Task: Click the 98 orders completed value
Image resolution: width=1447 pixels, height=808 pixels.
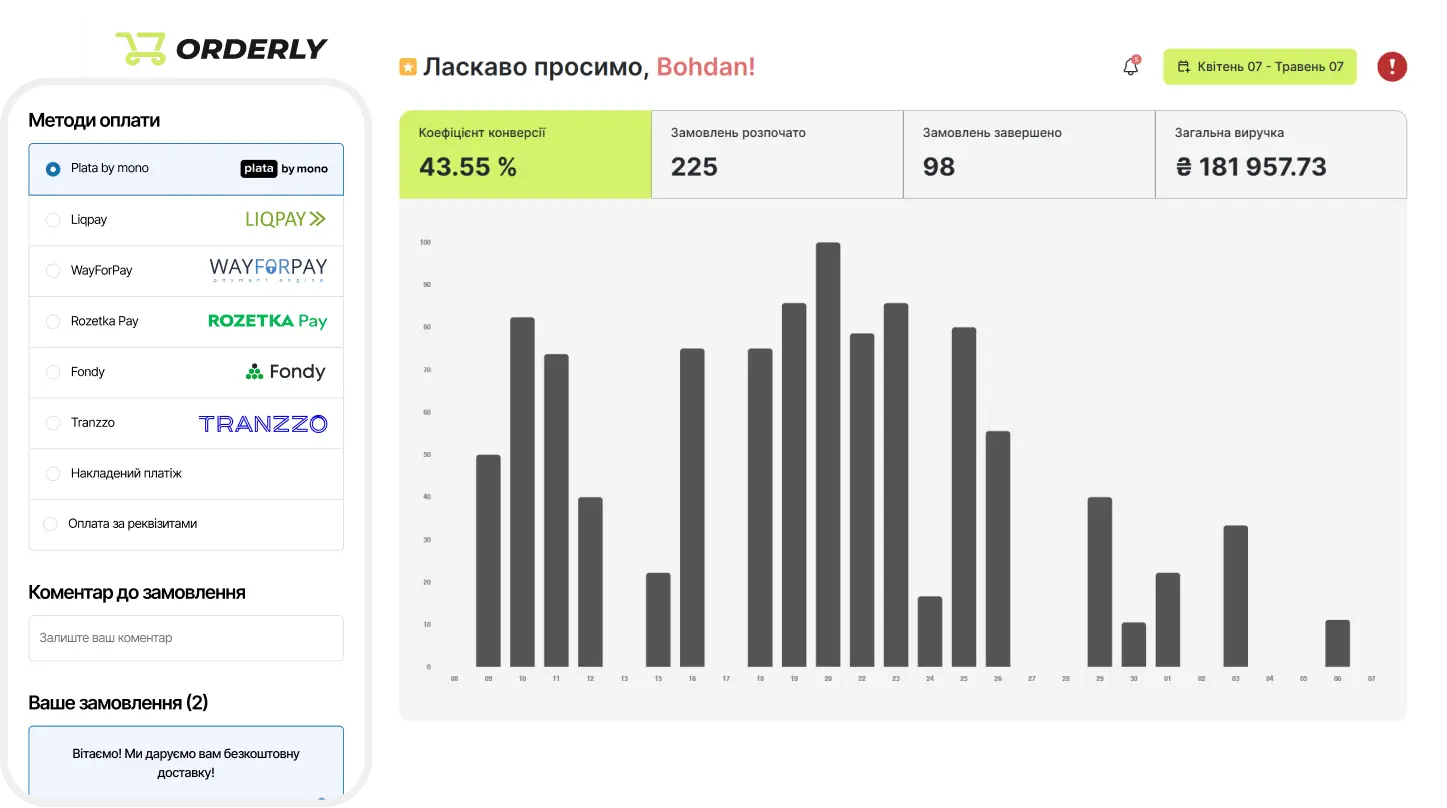Action: click(x=939, y=167)
